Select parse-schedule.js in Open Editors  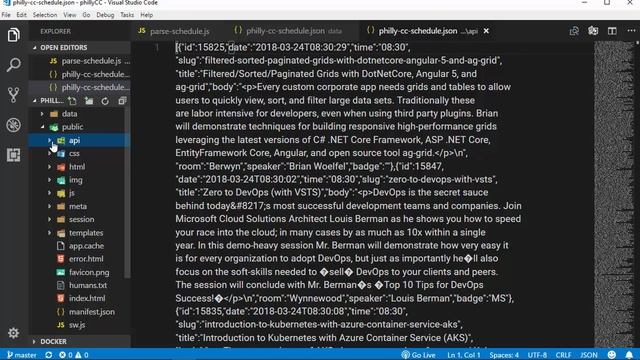pos(80,61)
